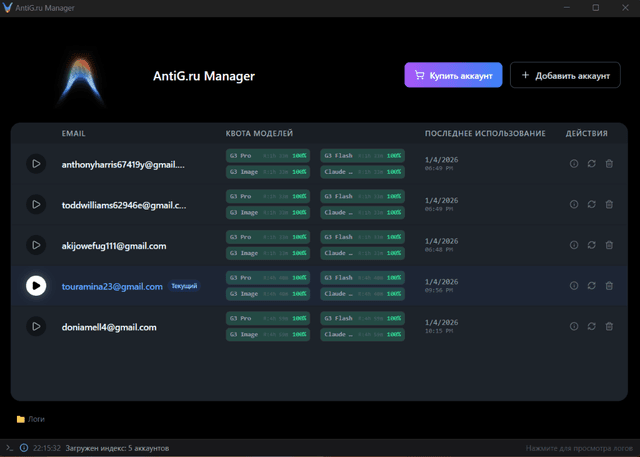Click status message Загружен индекс: 5 аккаунтов

(x=117, y=448)
